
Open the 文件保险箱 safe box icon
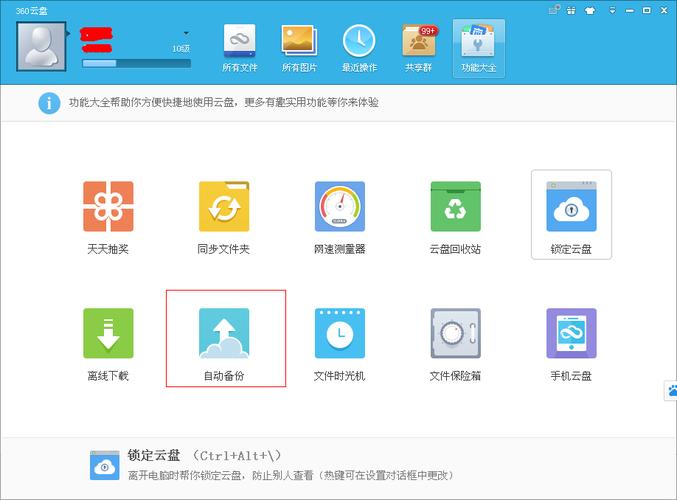coord(456,333)
